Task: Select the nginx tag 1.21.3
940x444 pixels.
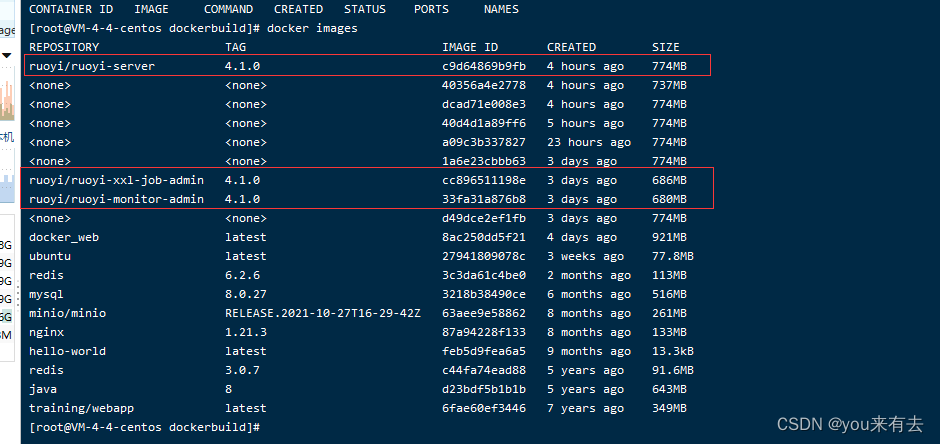Action: [246, 332]
